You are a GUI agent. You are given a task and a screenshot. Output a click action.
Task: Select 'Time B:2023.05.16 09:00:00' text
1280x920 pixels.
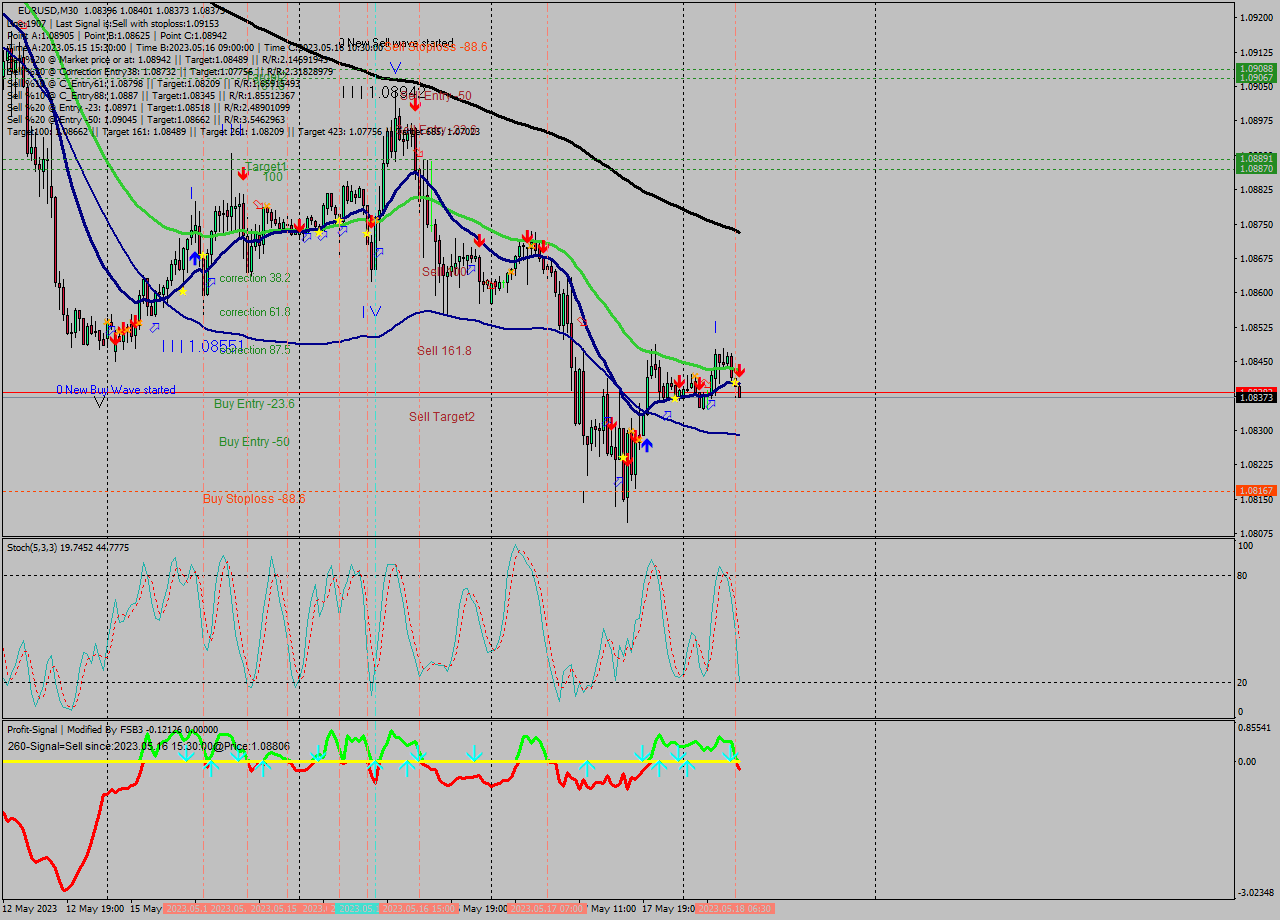tap(195, 47)
